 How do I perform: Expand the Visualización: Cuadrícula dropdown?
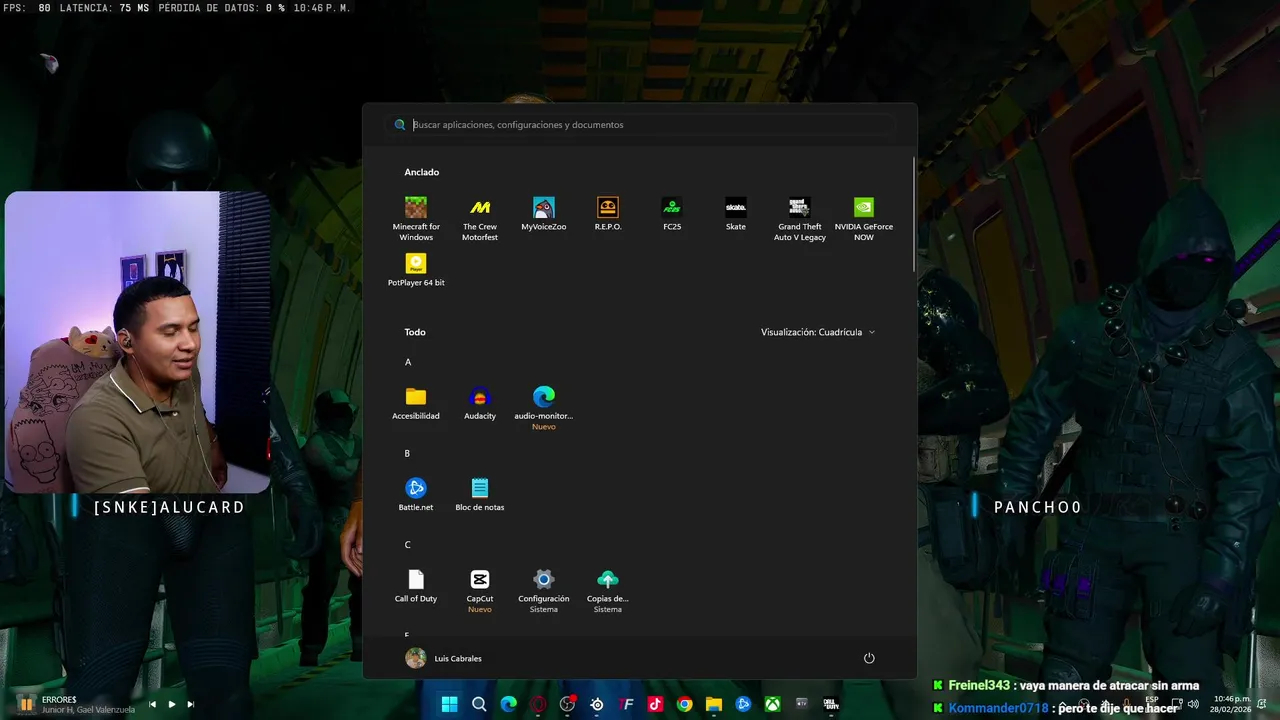point(818,332)
